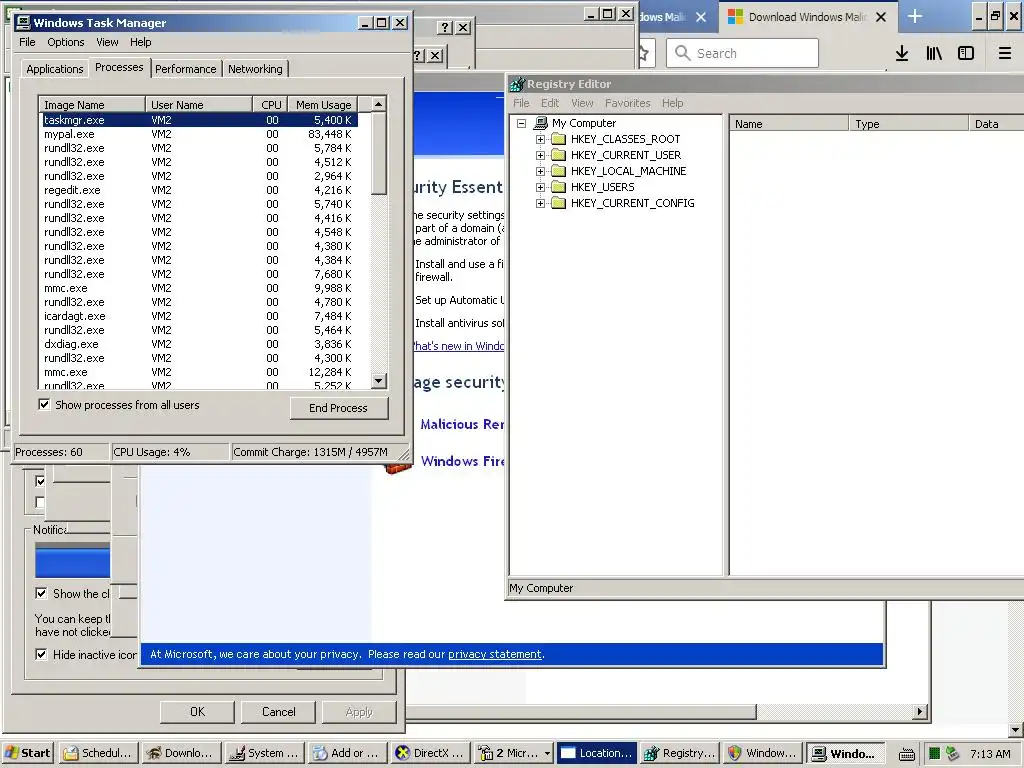
Task: Switch to the Networking tab
Action: pos(255,69)
